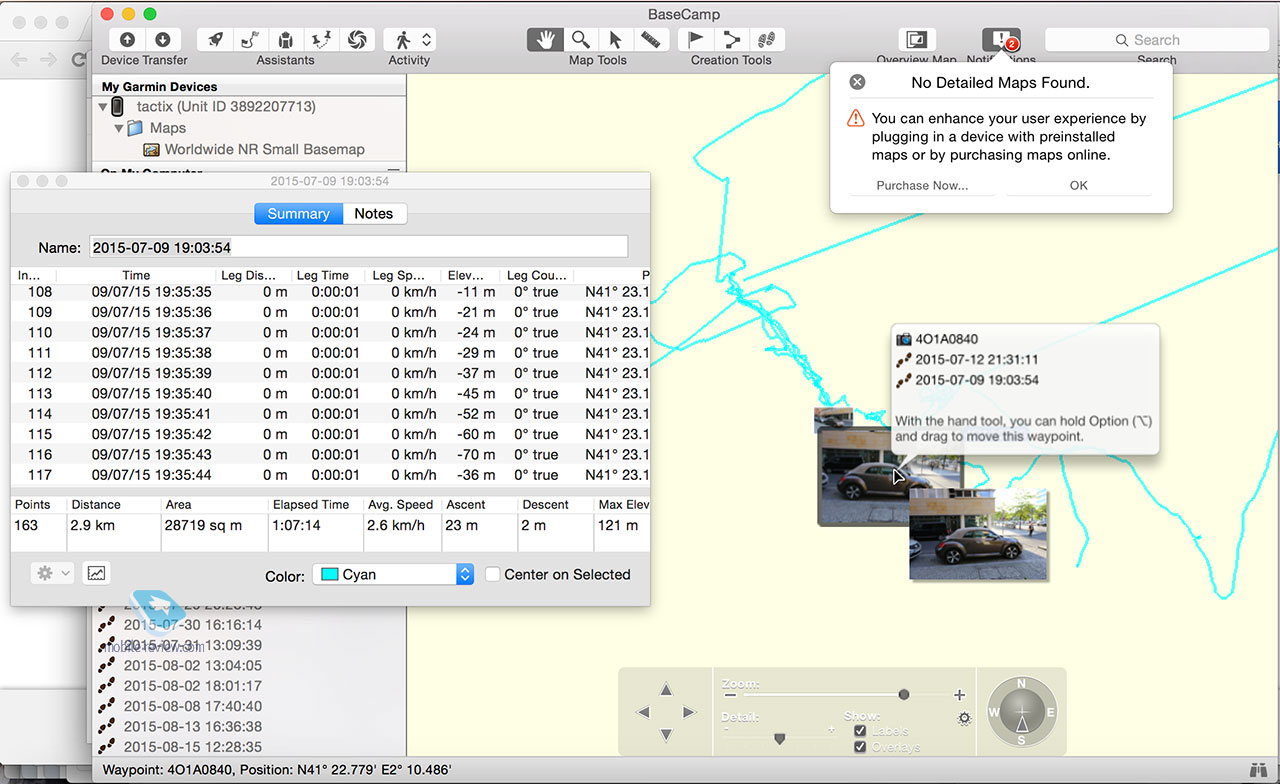
Task: Enable Center on Selected checkbox
Action: 493,574
